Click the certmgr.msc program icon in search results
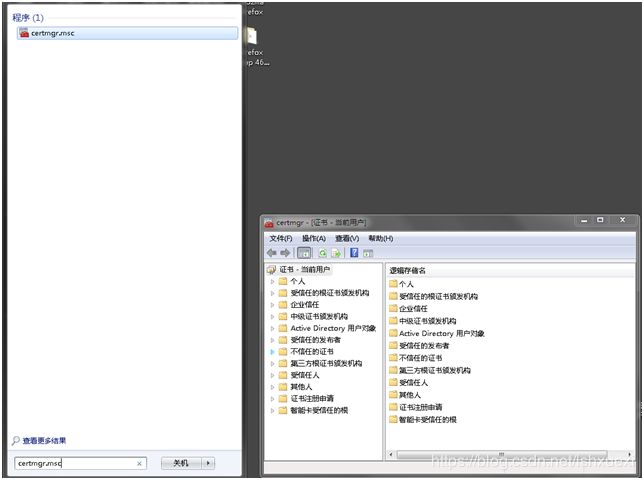 pyautogui.click(x=24, y=33)
